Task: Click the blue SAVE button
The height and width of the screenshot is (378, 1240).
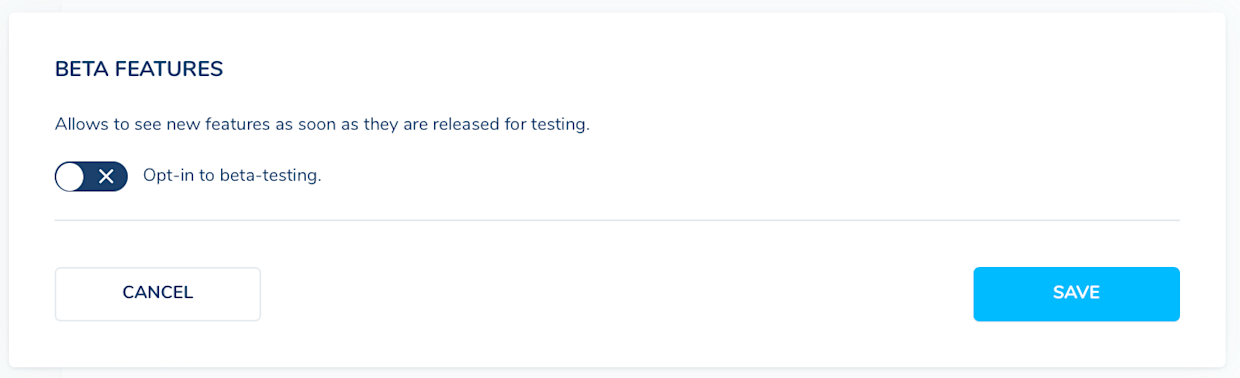Action: [1076, 294]
